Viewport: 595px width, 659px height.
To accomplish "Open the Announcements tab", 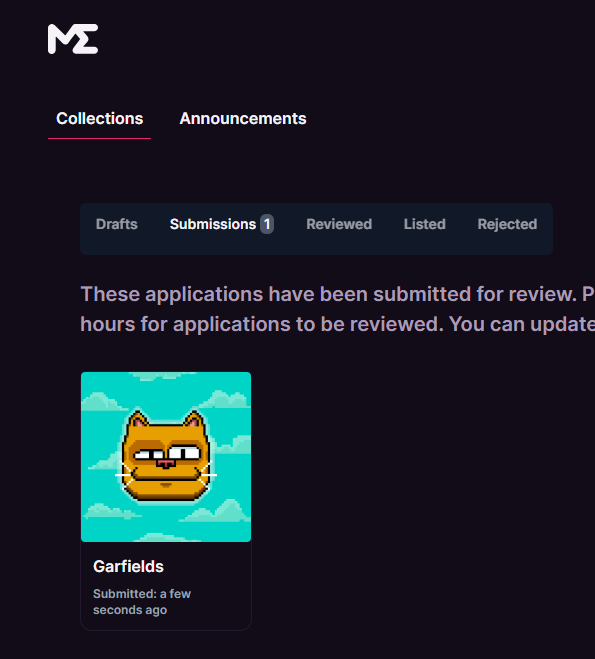I will pyautogui.click(x=243, y=119).
